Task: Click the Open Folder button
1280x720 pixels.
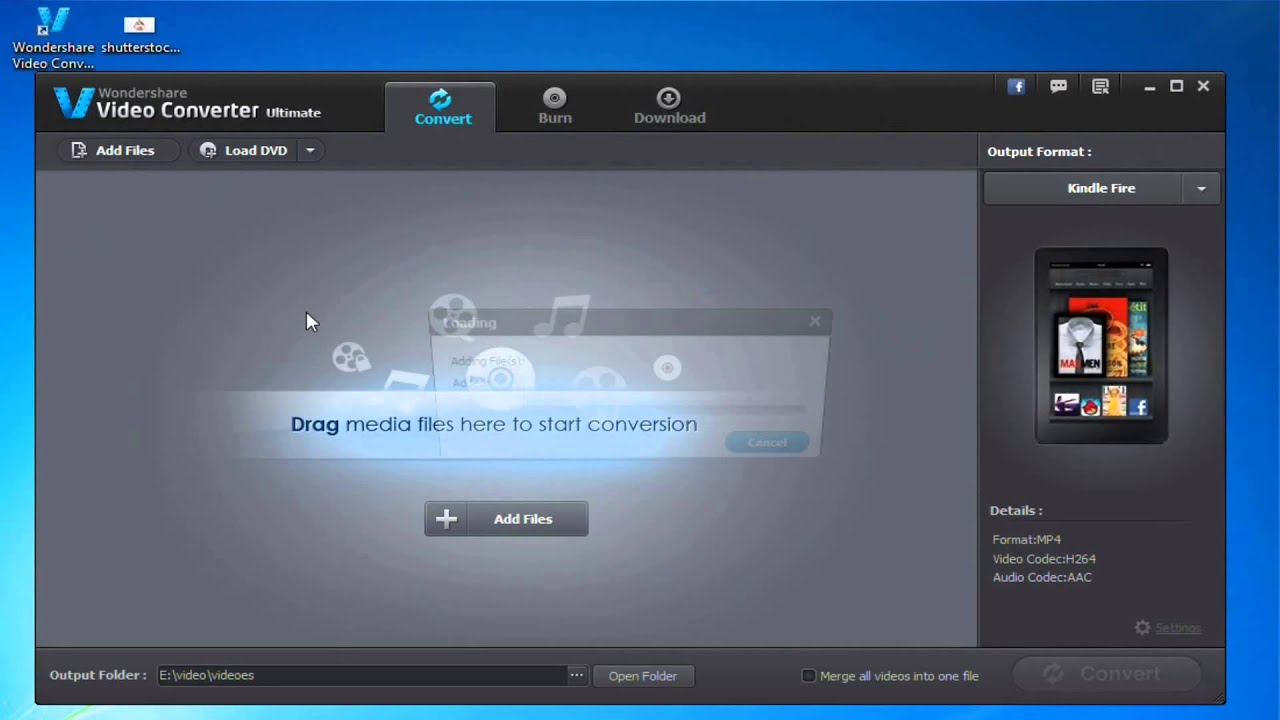Action: point(643,676)
